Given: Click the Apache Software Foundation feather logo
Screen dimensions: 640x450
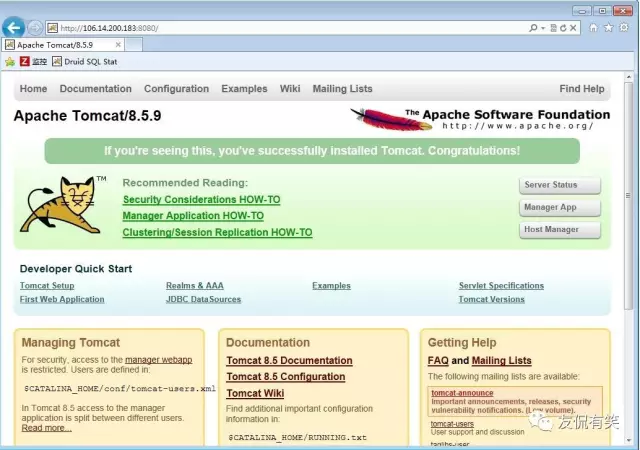Looking at the screenshot, I should click(480, 119).
